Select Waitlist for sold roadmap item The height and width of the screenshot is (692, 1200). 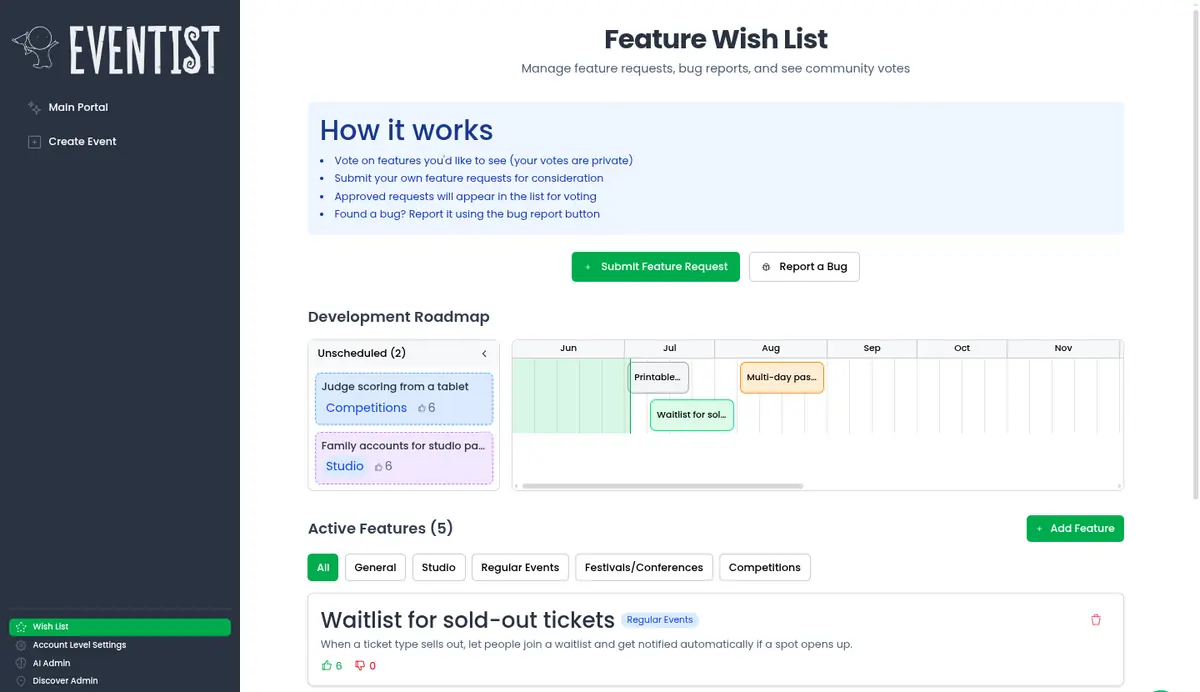tap(692, 415)
